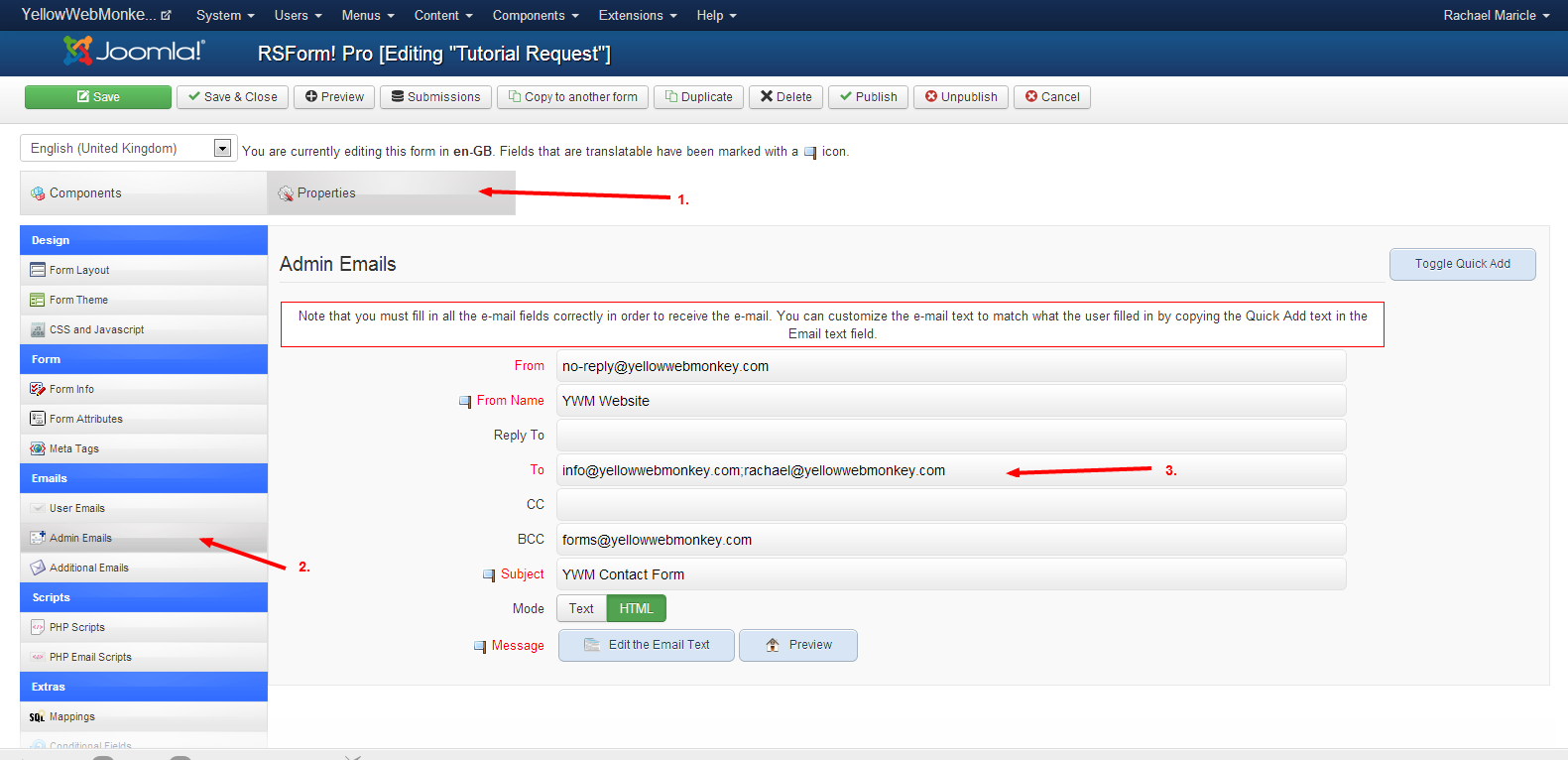Open the Rachael Maricle user menu
1568x760 pixels.
(x=1497, y=15)
